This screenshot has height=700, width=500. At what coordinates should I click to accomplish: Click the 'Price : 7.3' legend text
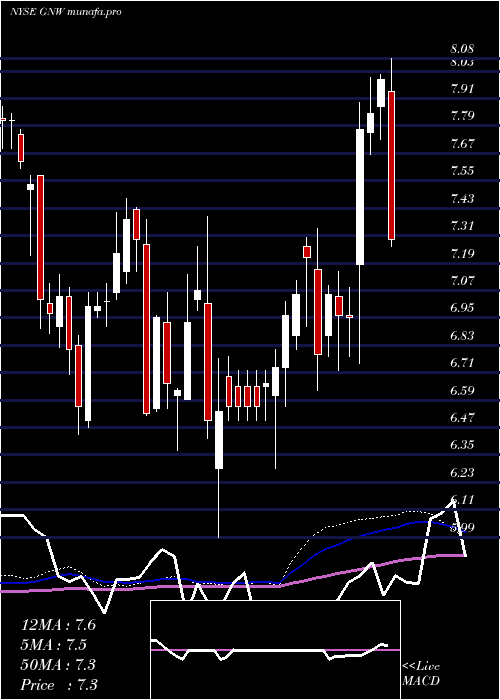pyautogui.click(x=59, y=685)
